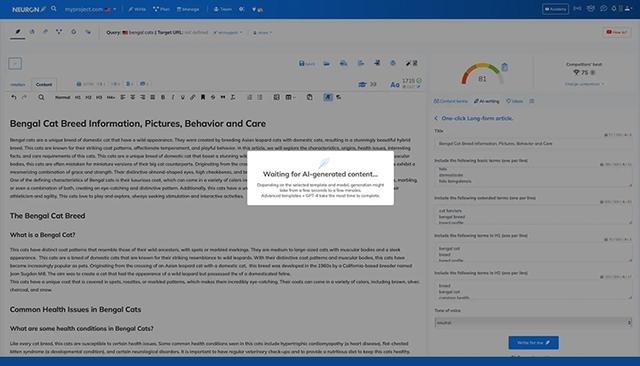The width and height of the screenshot is (640, 366).
Task: Align text left
Action: pyautogui.click(x=123, y=97)
